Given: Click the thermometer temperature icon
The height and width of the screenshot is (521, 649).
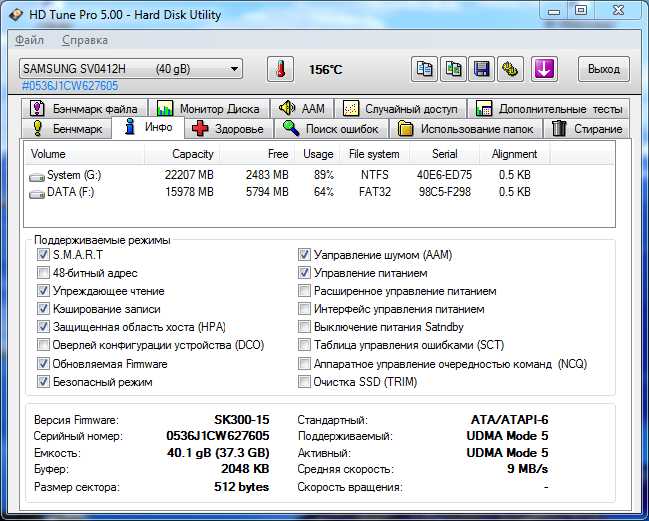Looking at the screenshot, I should (x=280, y=69).
